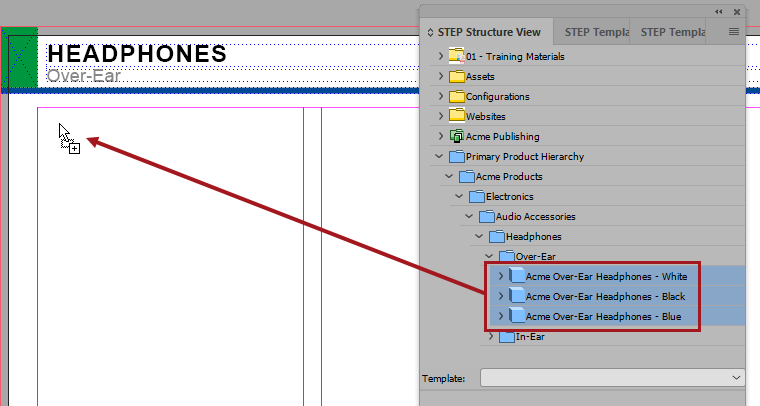Select Acme Over-Ear Headphones - Blue row

coord(617,316)
